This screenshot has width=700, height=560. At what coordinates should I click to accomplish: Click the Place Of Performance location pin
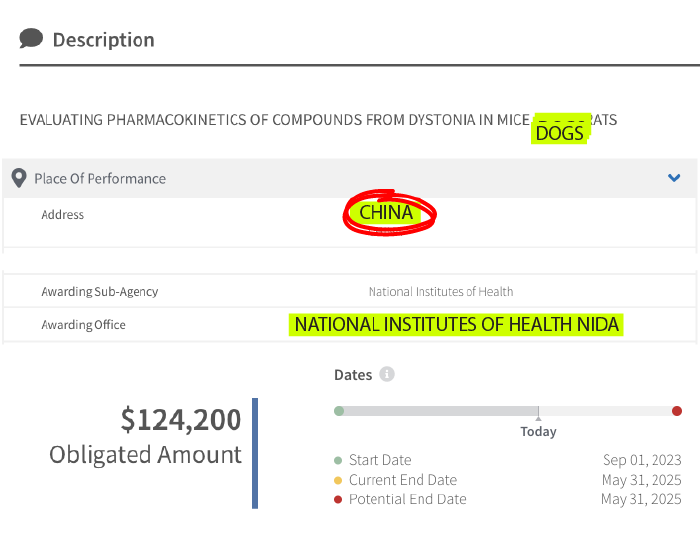(19, 178)
